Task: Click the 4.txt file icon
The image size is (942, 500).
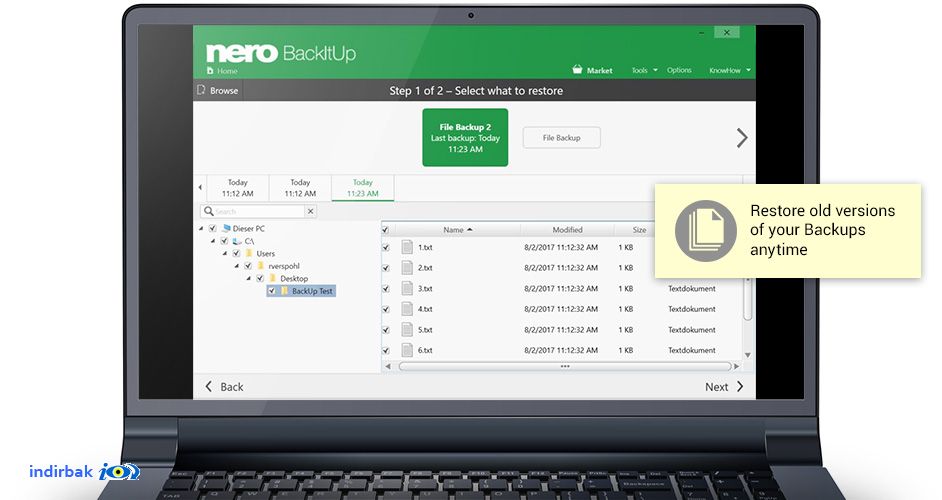Action: (x=407, y=309)
